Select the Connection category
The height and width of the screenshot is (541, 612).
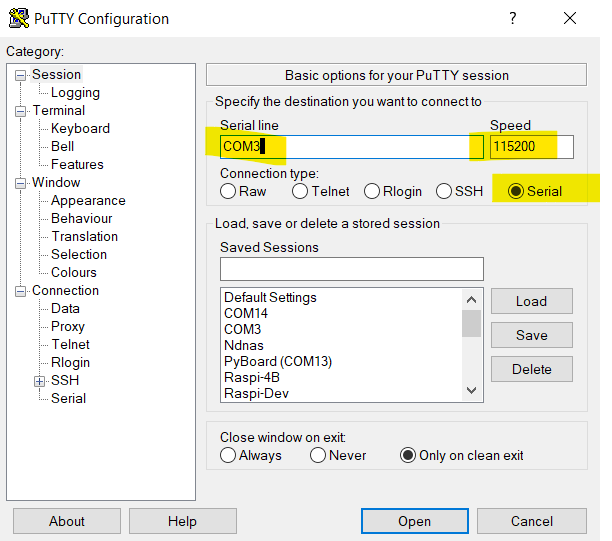(x=66, y=290)
